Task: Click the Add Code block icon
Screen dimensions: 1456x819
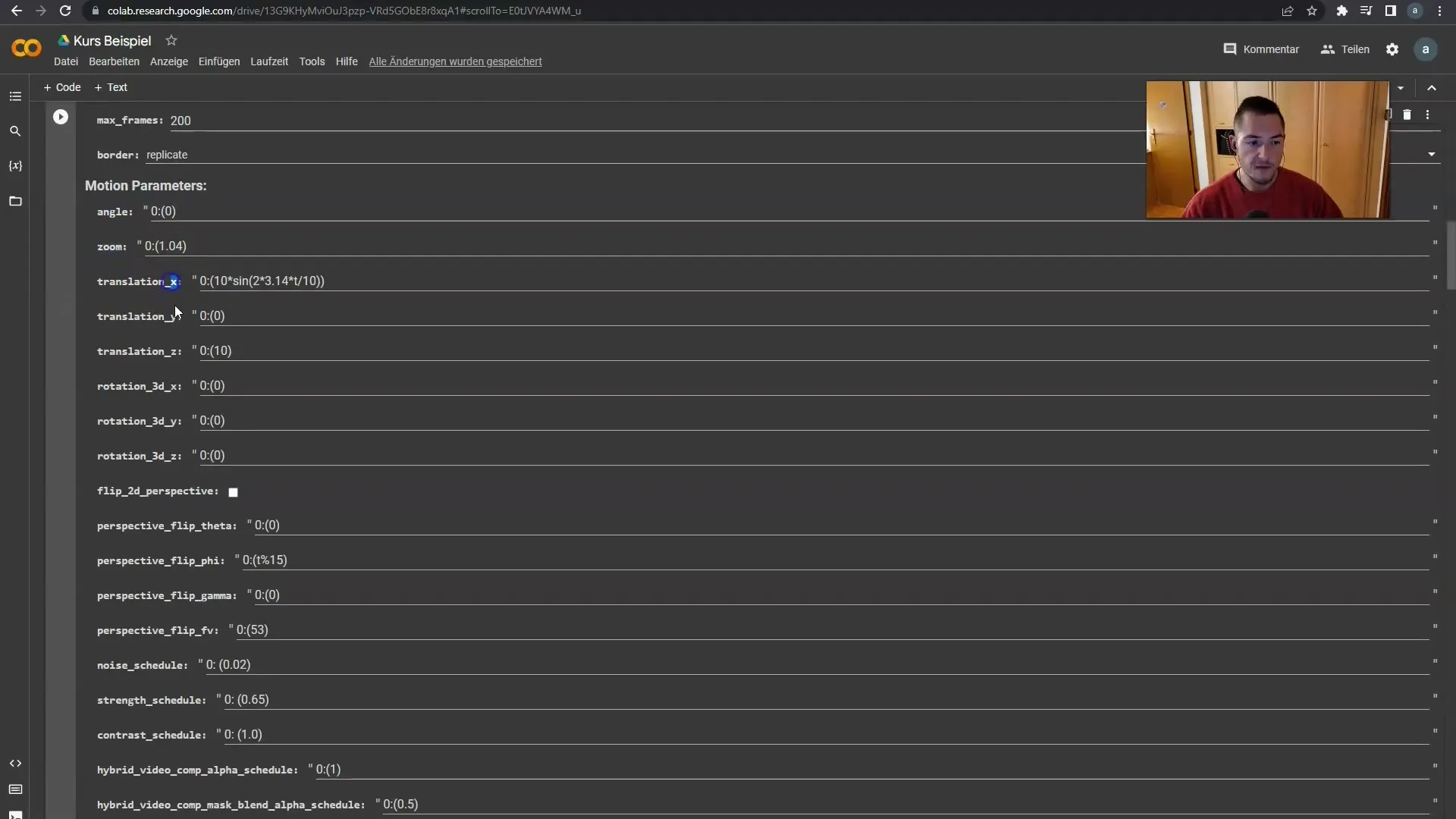Action: tap(63, 87)
